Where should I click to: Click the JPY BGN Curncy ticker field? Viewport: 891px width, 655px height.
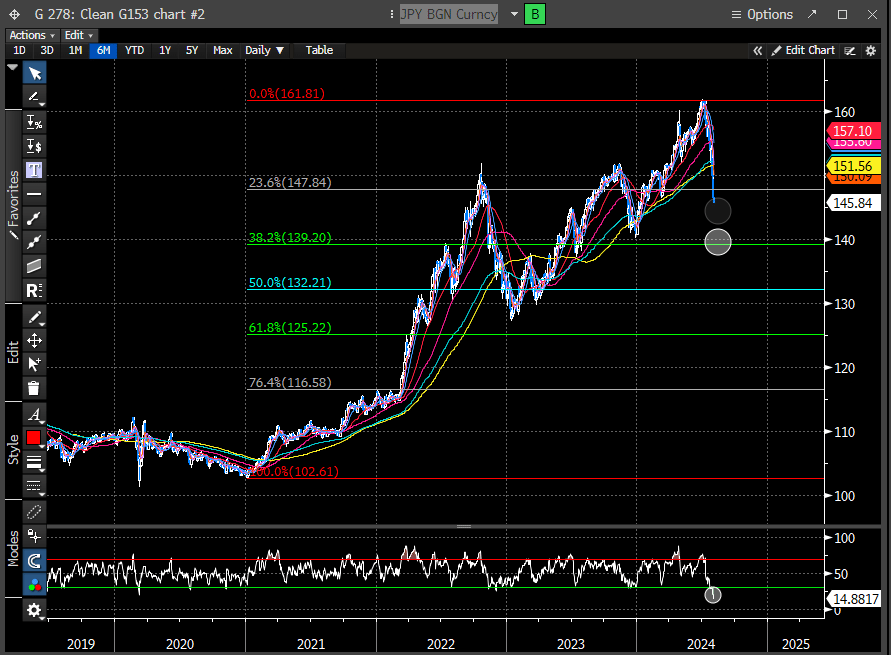[448, 14]
